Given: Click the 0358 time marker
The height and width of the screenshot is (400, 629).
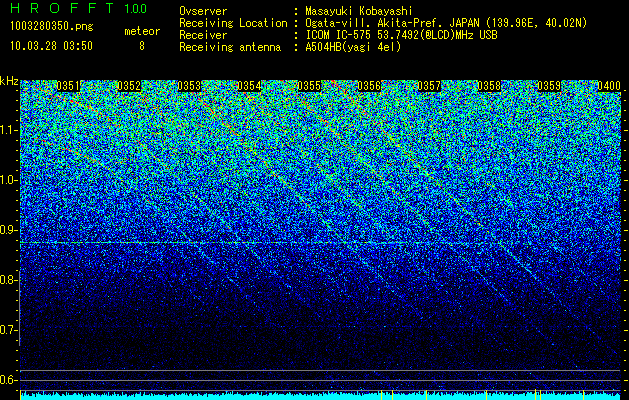Looking at the screenshot, I should click(x=489, y=86).
